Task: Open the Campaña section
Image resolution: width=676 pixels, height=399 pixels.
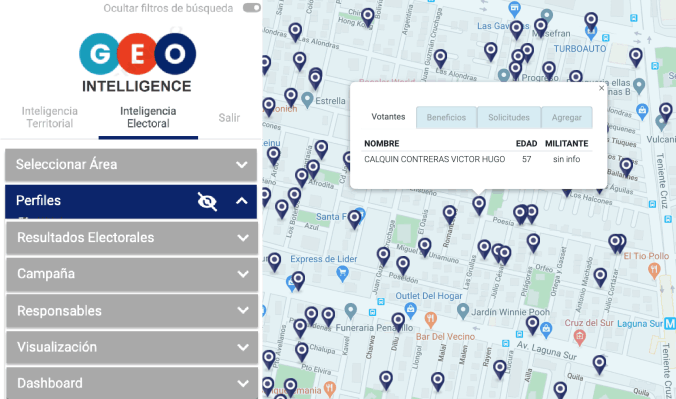Action: tap(131, 274)
